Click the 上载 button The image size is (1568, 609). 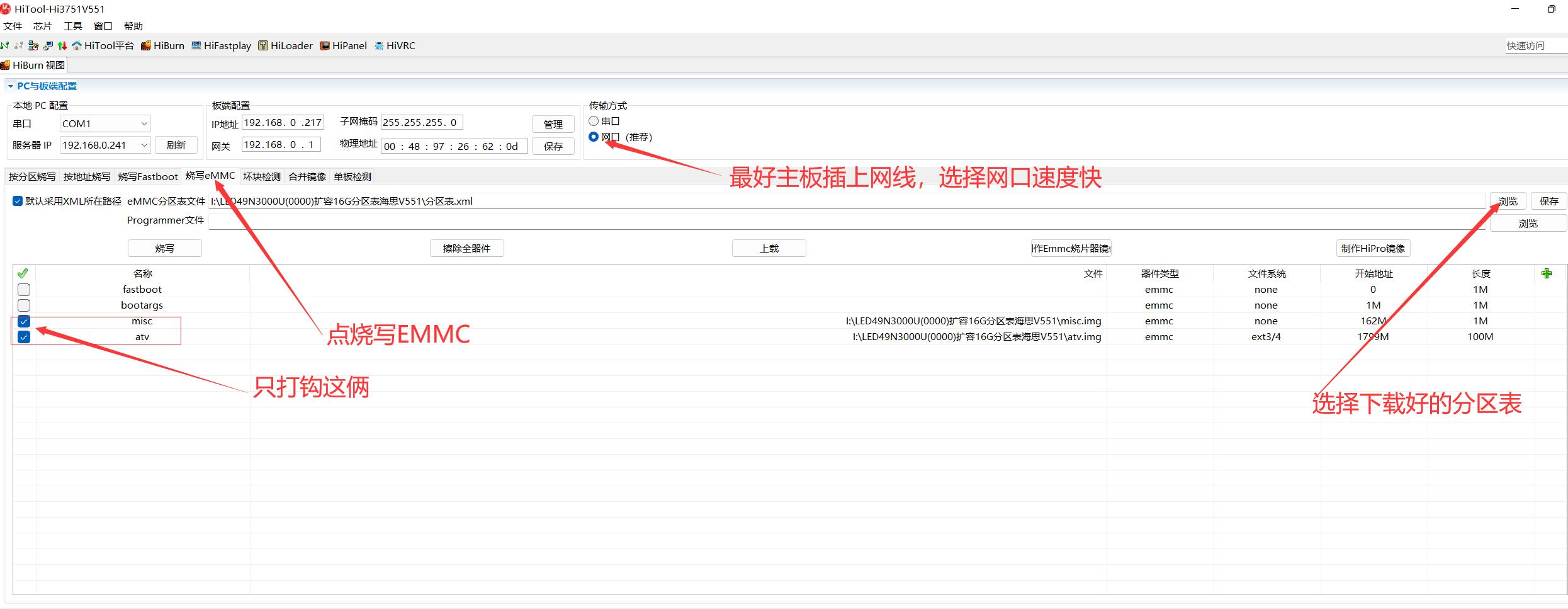pos(769,248)
